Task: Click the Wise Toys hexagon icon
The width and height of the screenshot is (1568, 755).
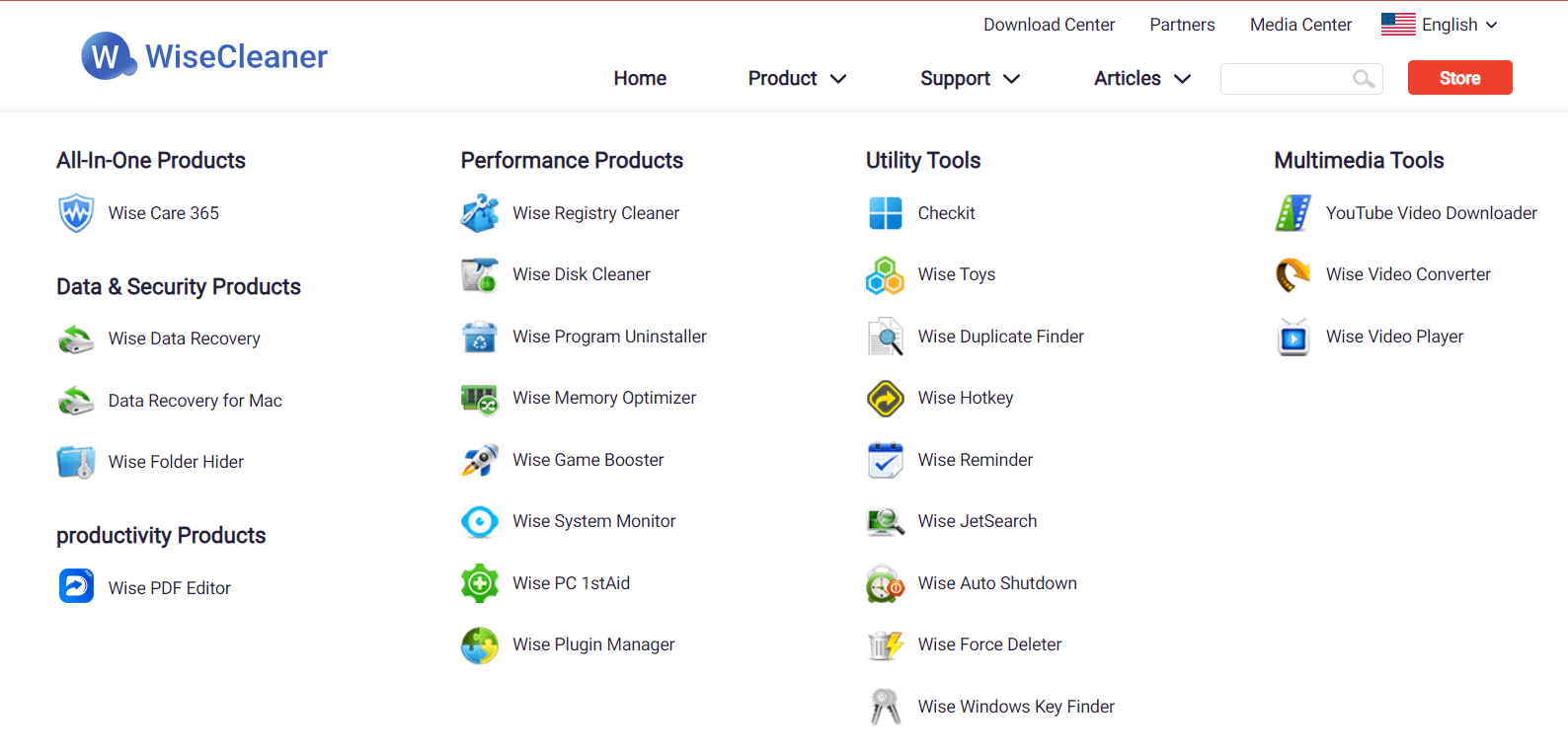Action: 885,275
